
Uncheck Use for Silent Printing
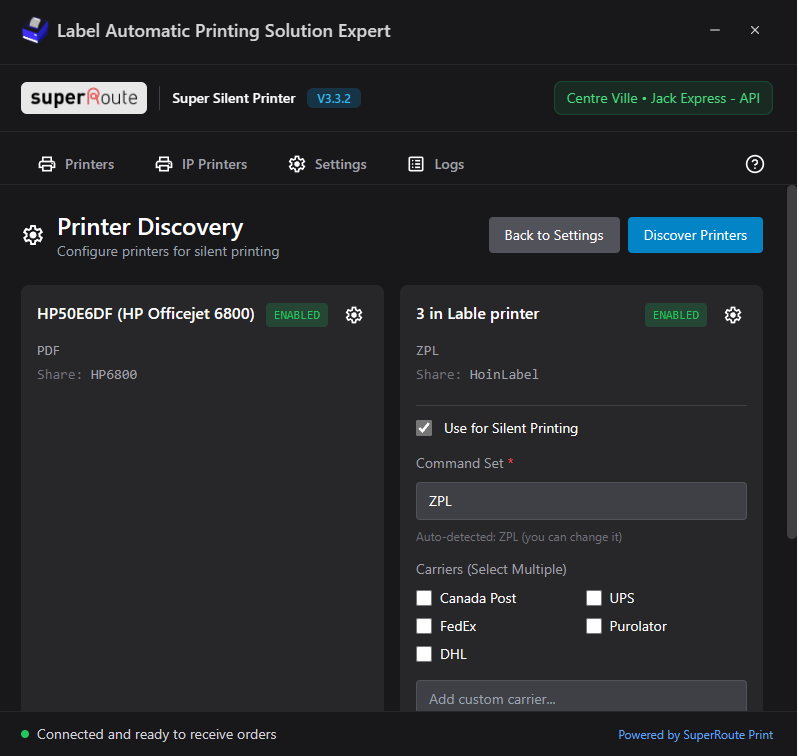pos(424,428)
